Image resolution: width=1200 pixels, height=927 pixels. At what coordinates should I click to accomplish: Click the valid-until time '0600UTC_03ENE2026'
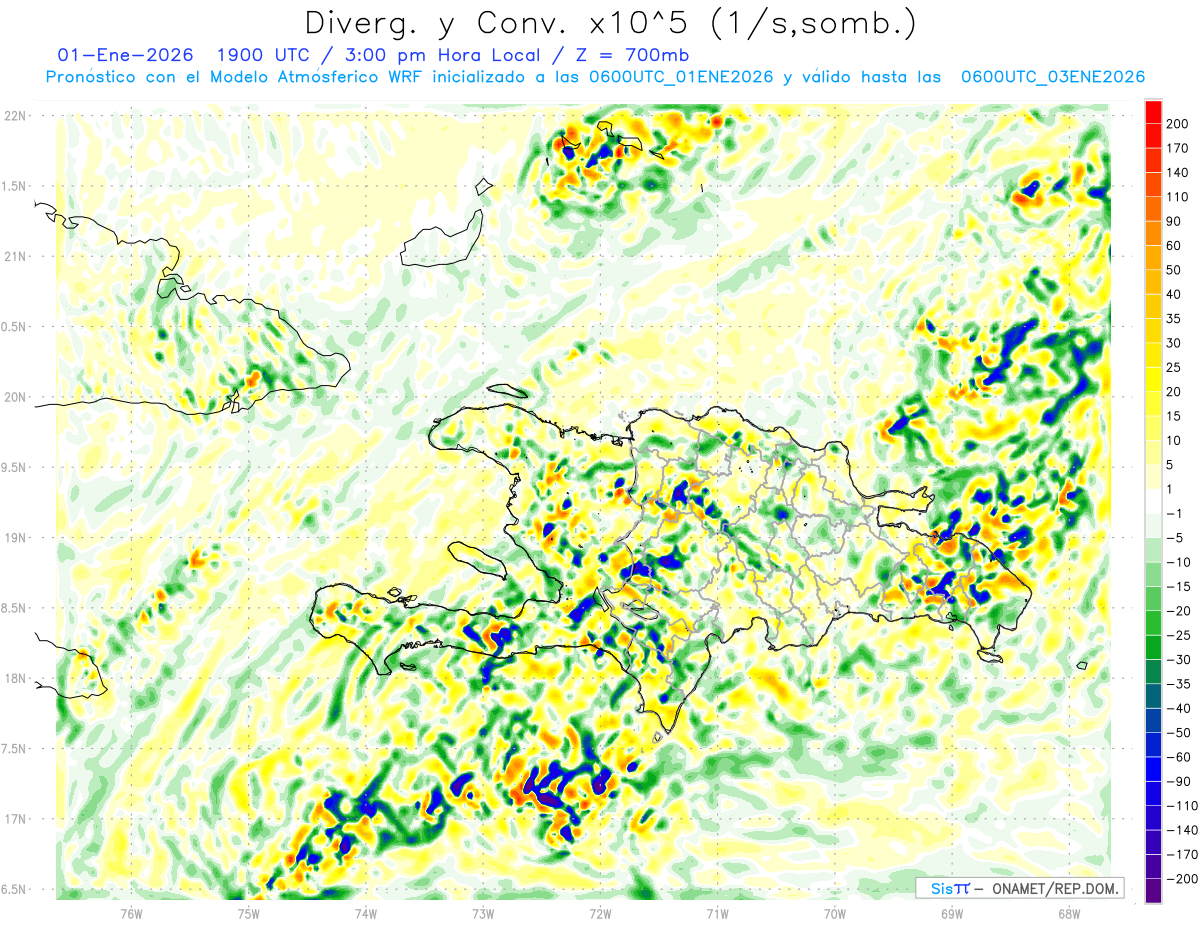tap(1053, 76)
